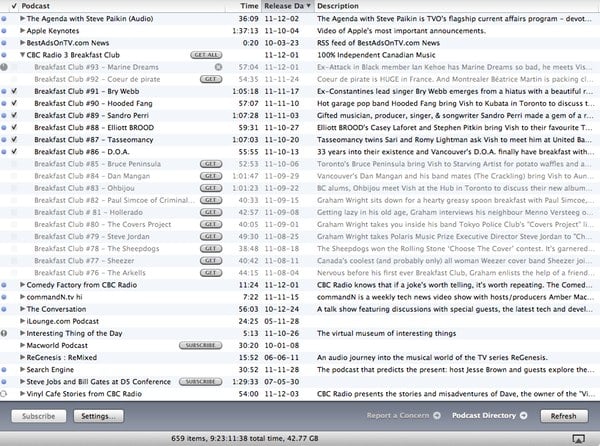
Task: Expand iLounge.com Podcast episodes
Action: (23, 321)
